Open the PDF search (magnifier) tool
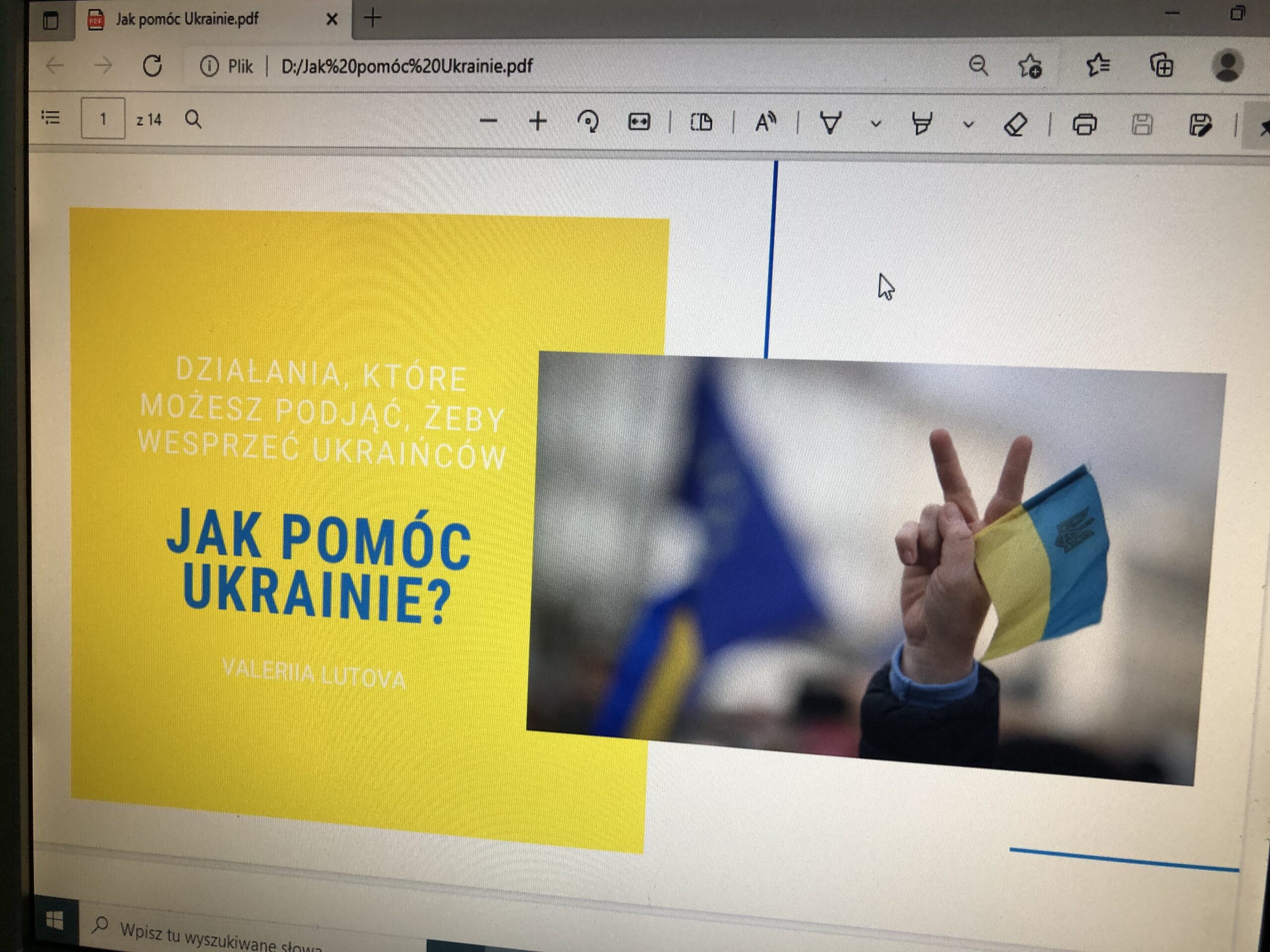The width and height of the screenshot is (1270, 952). pos(193,119)
